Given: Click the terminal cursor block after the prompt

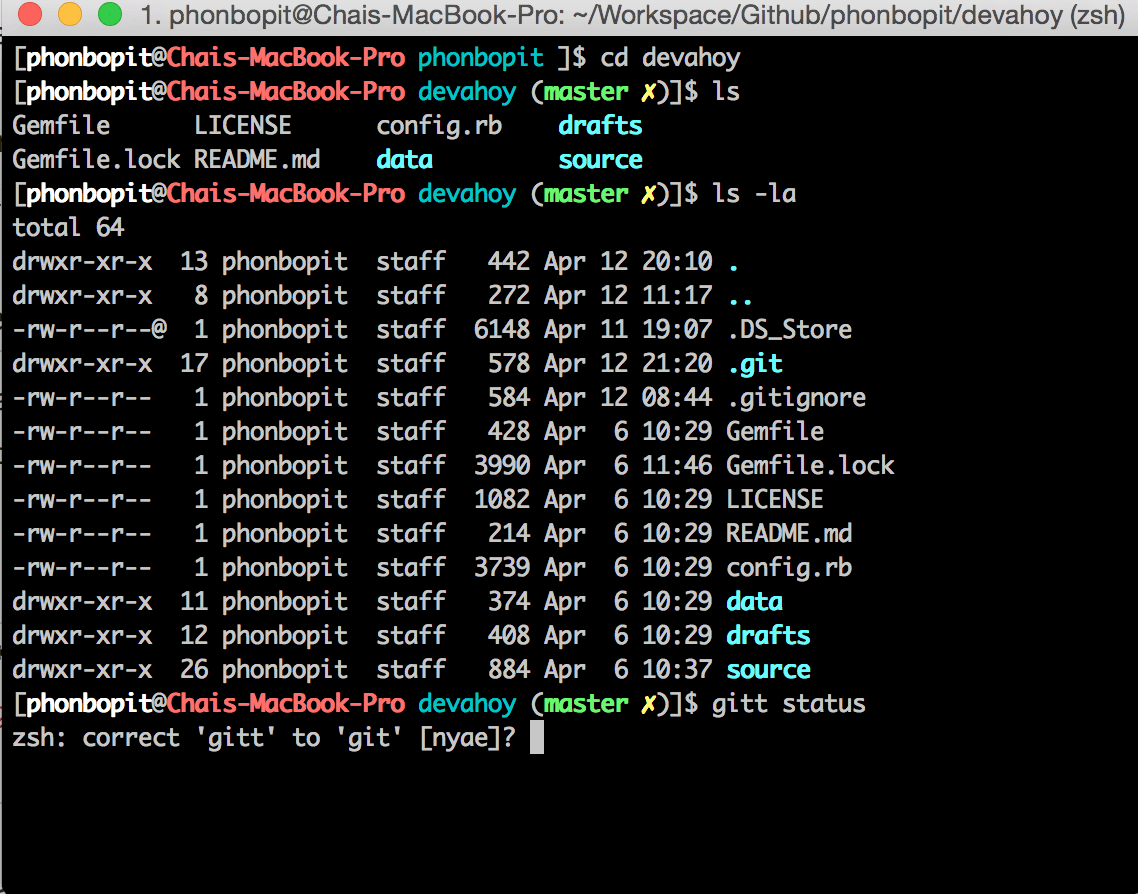Looking at the screenshot, I should pyautogui.click(x=537, y=737).
